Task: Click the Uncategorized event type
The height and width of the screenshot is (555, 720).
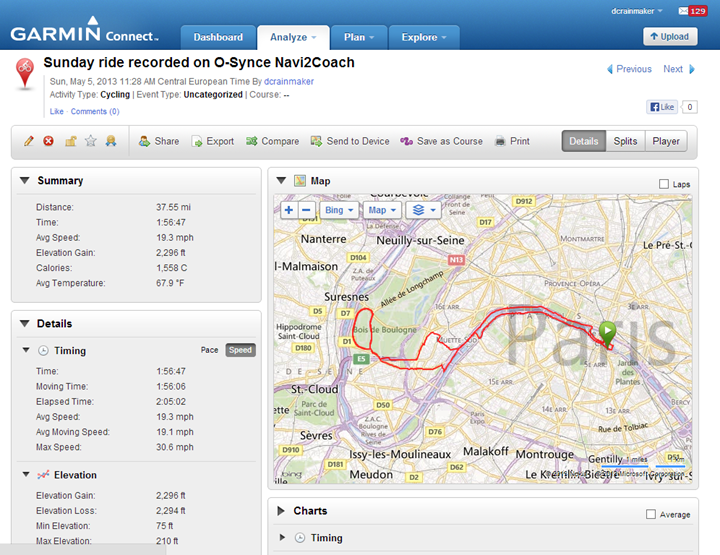Action: (x=213, y=95)
